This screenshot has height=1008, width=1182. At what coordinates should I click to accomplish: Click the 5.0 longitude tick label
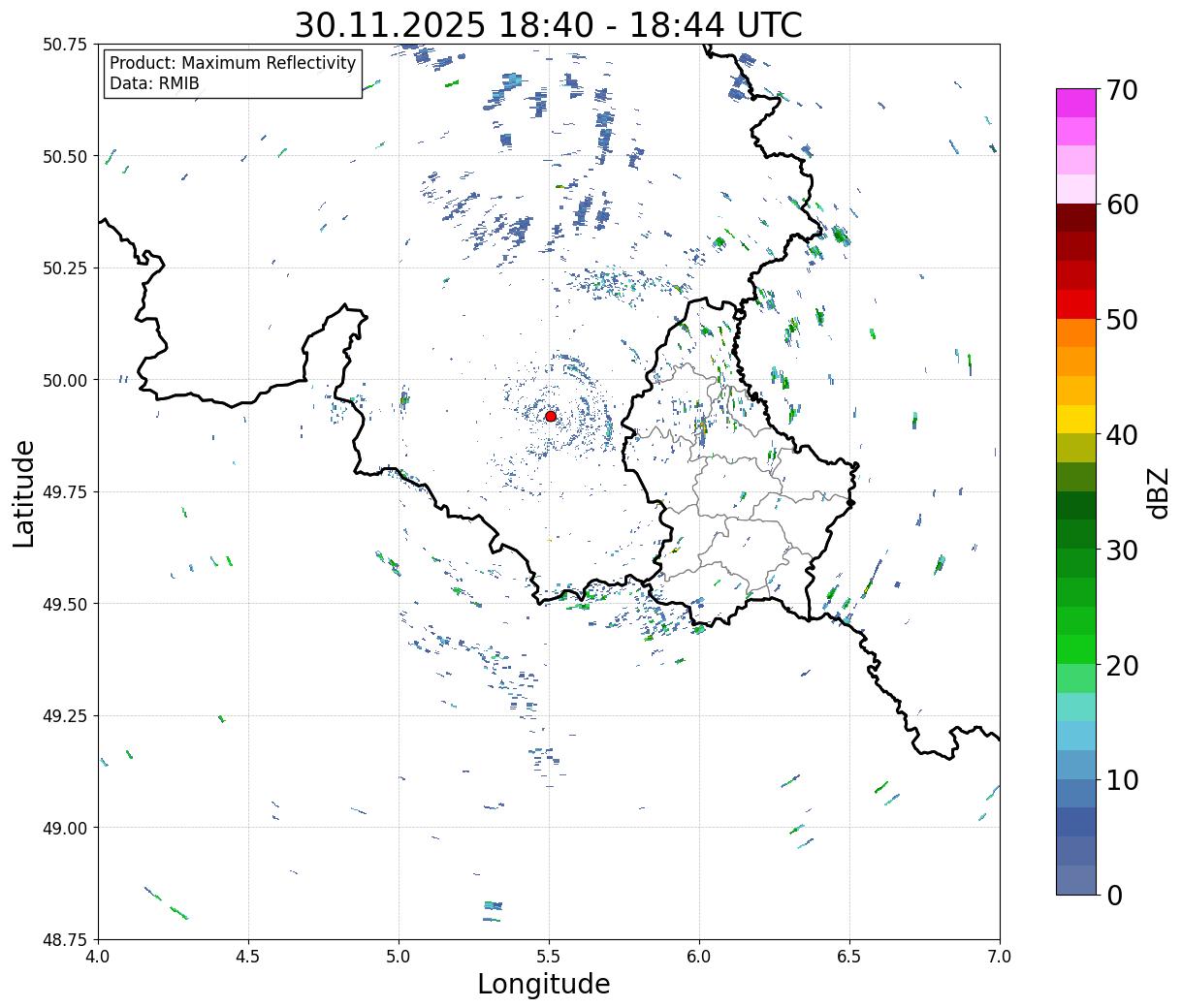coord(399,957)
